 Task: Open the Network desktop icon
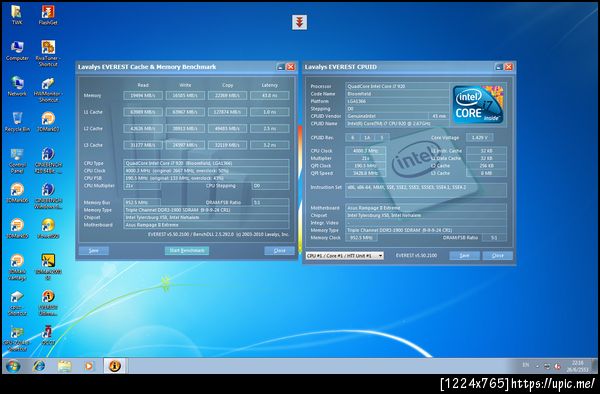coord(17,86)
